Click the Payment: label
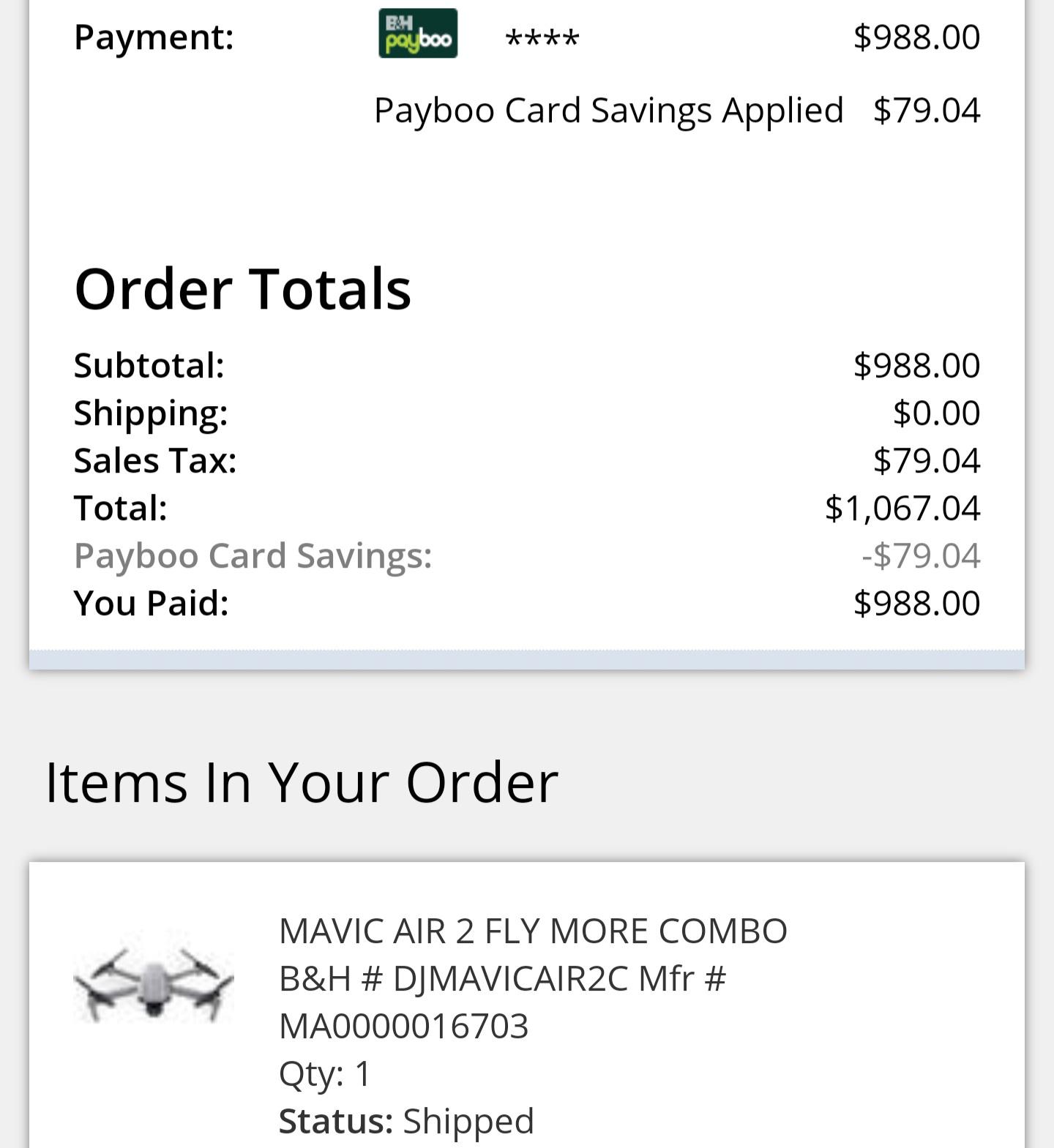Image resolution: width=1054 pixels, height=1148 pixels. [154, 37]
